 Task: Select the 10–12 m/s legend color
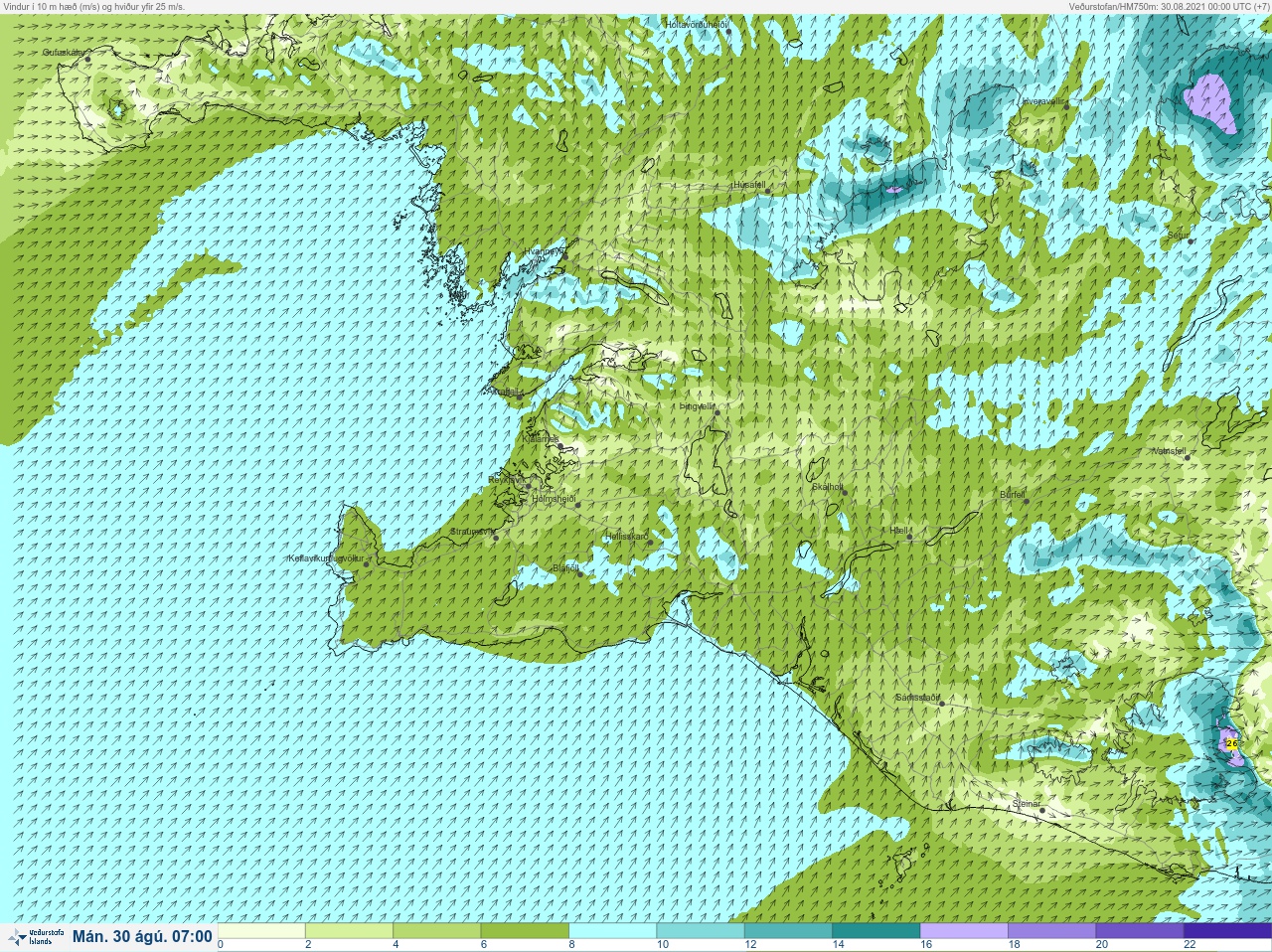tap(701, 931)
